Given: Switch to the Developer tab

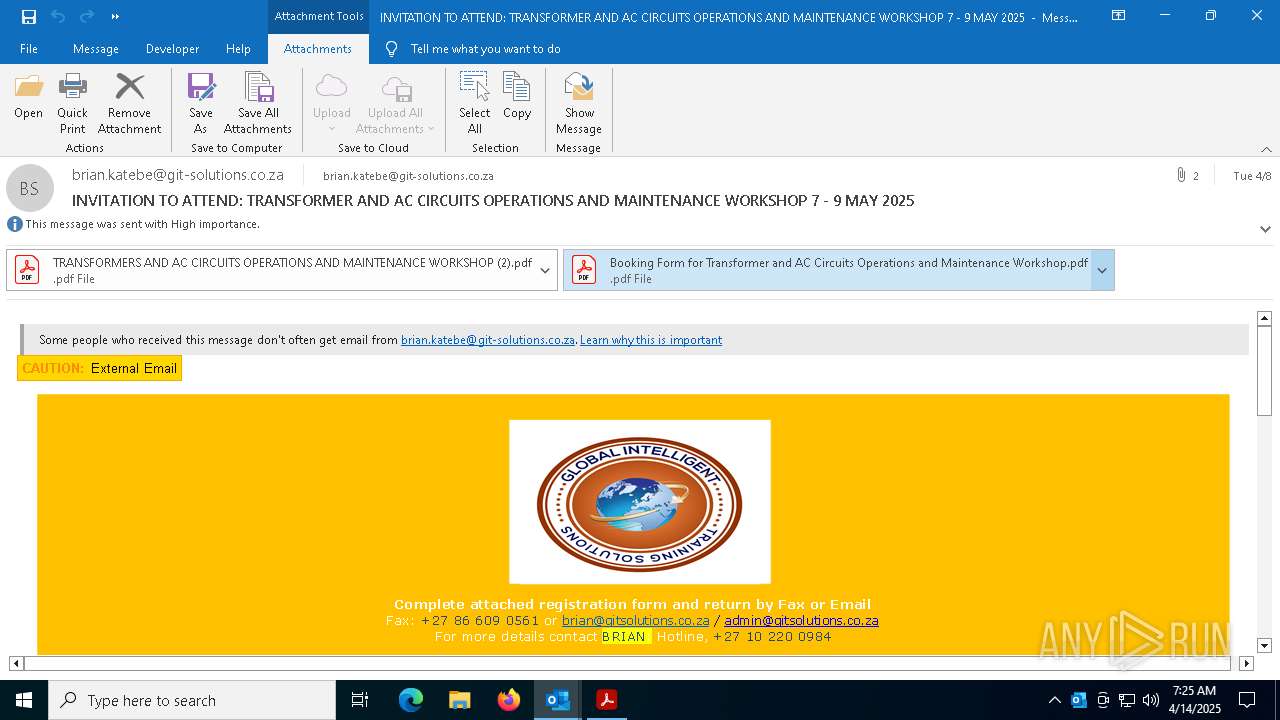Looking at the screenshot, I should click(172, 49).
